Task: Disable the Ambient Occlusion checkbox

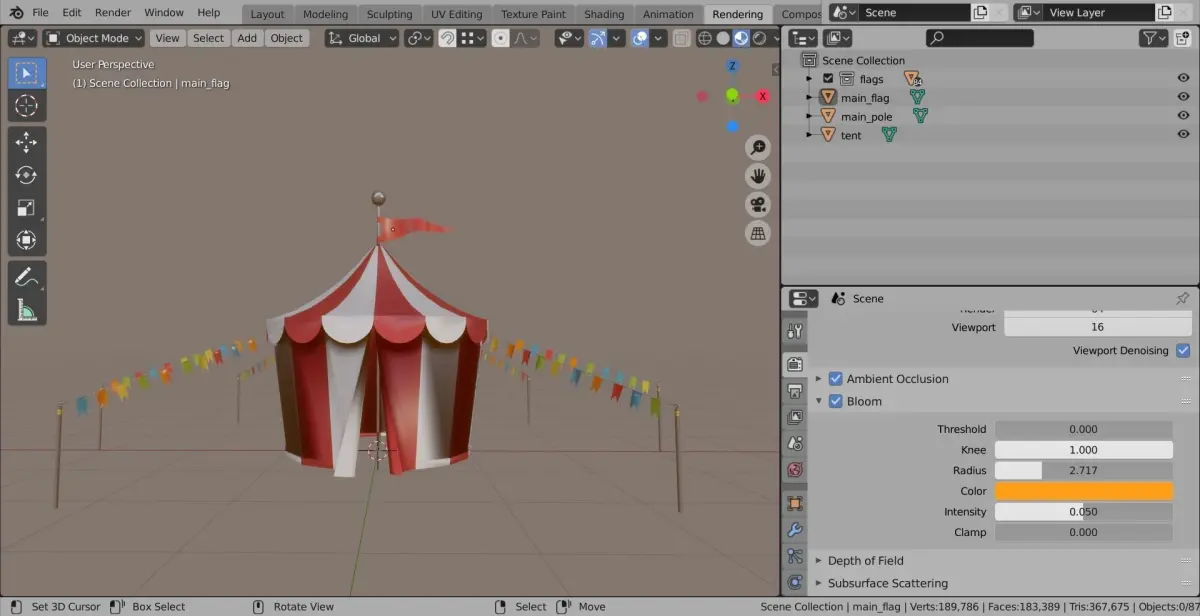Action: 836,379
